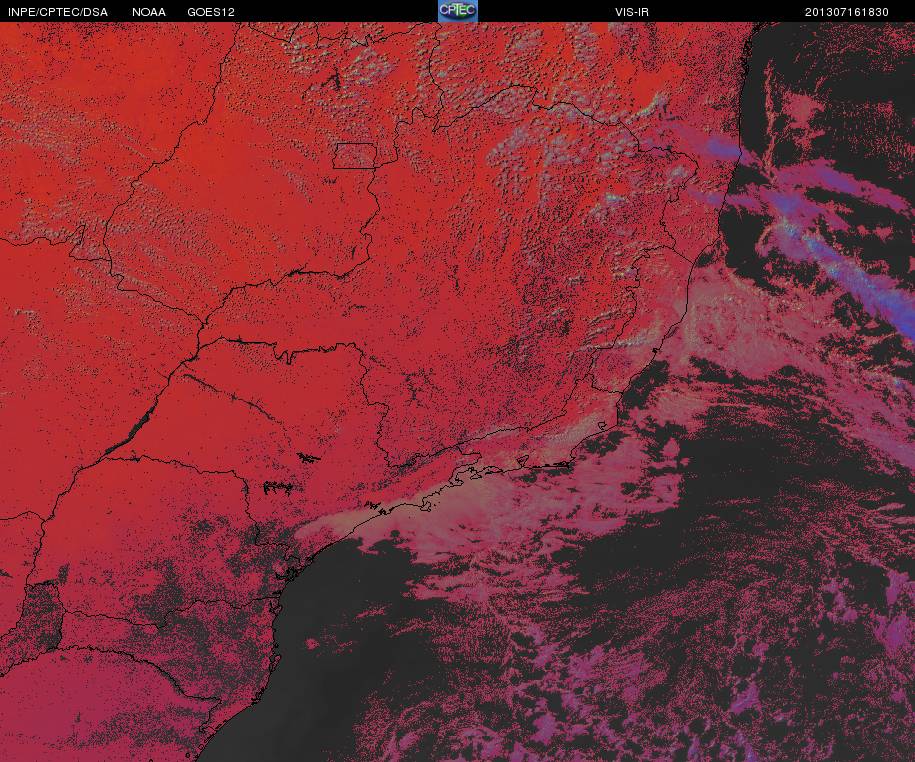Click the CPTEC logo in the header
Screen dimensions: 915x762
click(x=458, y=11)
